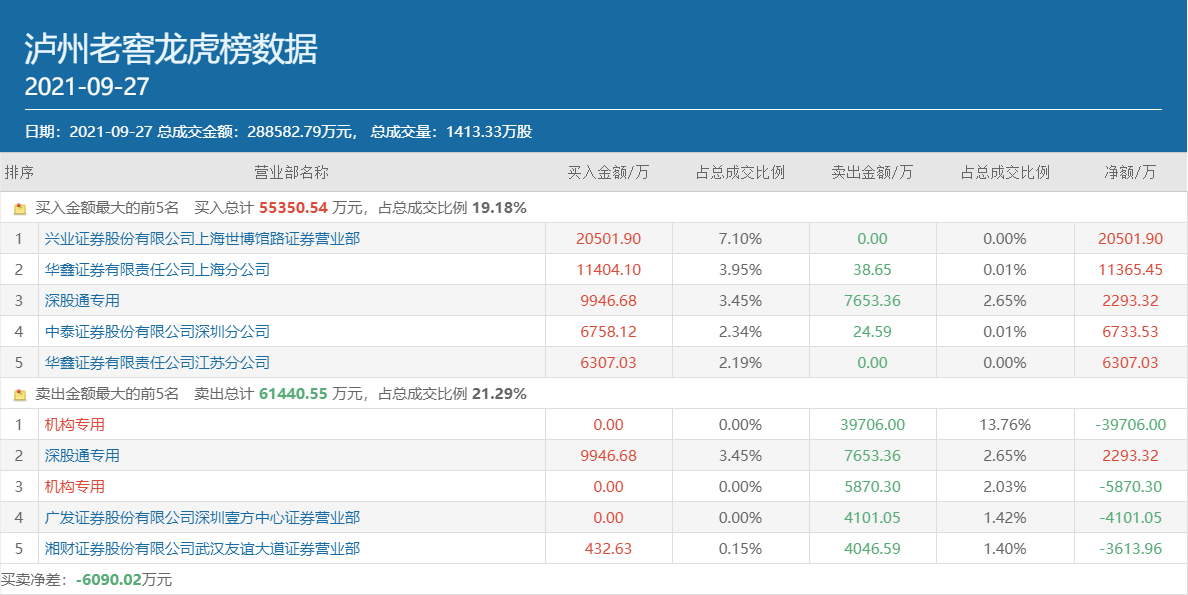Click the icon beside 买入金额最大的前5名
The width and height of the screenshot is (1188, 595).
20,209
